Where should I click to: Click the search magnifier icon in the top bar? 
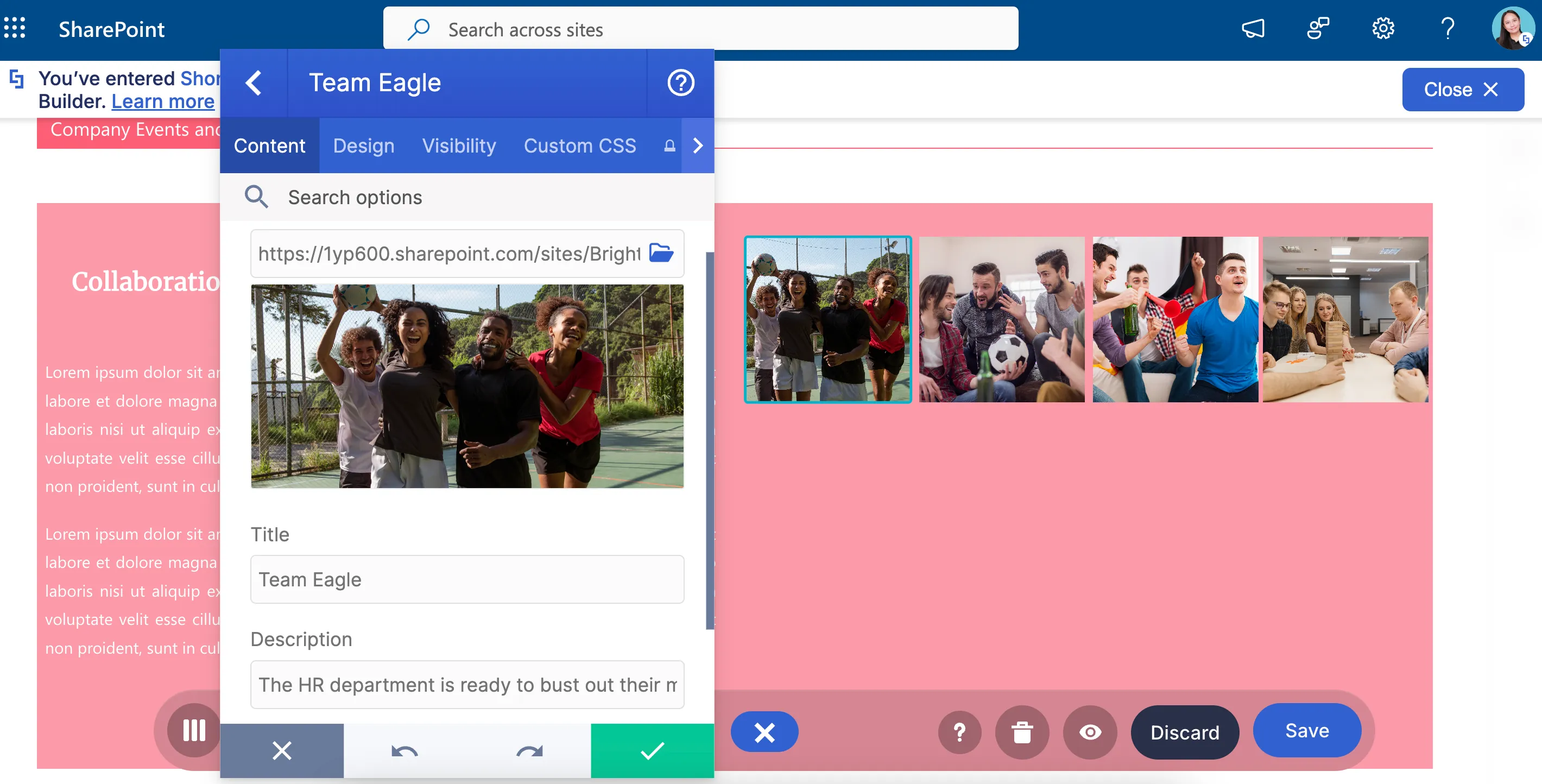click(x=419, y=29)
